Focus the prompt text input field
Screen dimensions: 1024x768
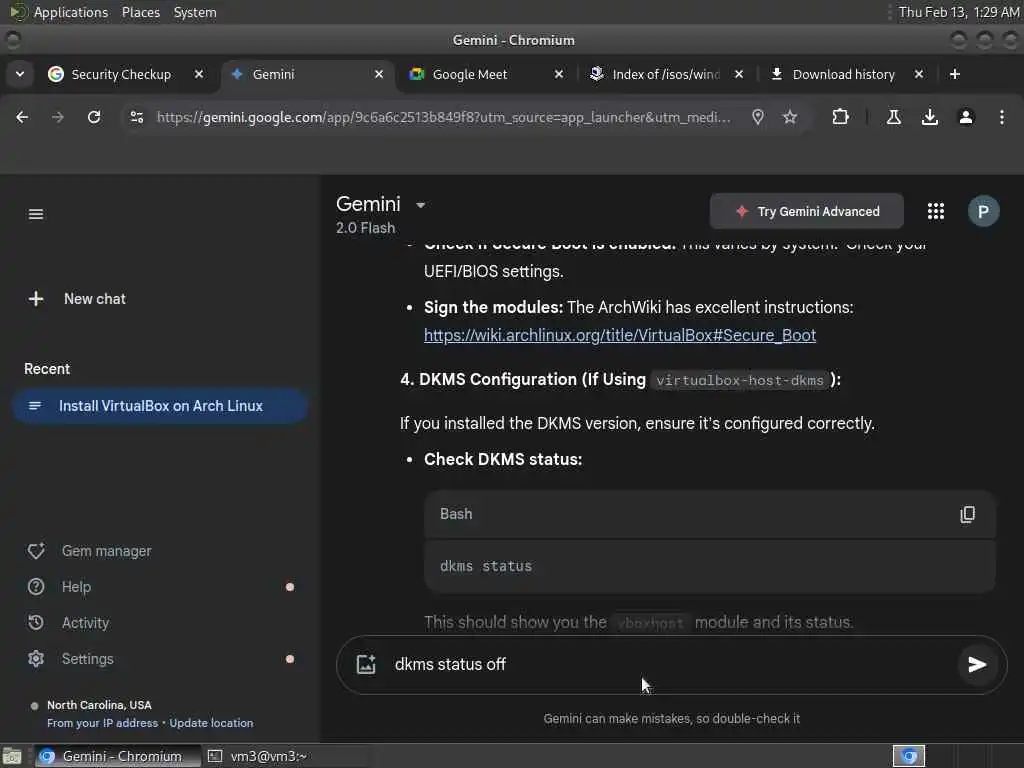669,664
